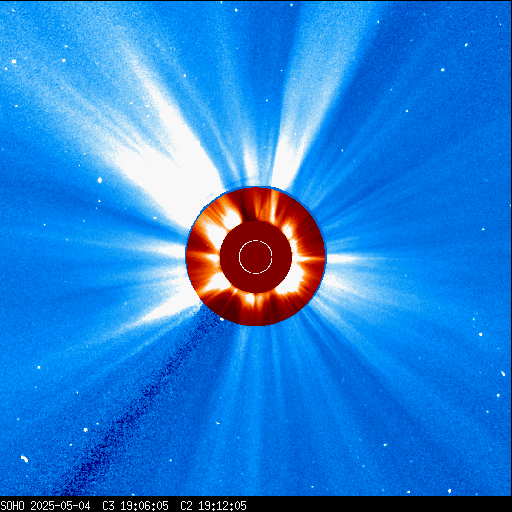Viewport: 512px width, 512px height.
Task: Select the dark red occulting disk
Action: [256, 257]
